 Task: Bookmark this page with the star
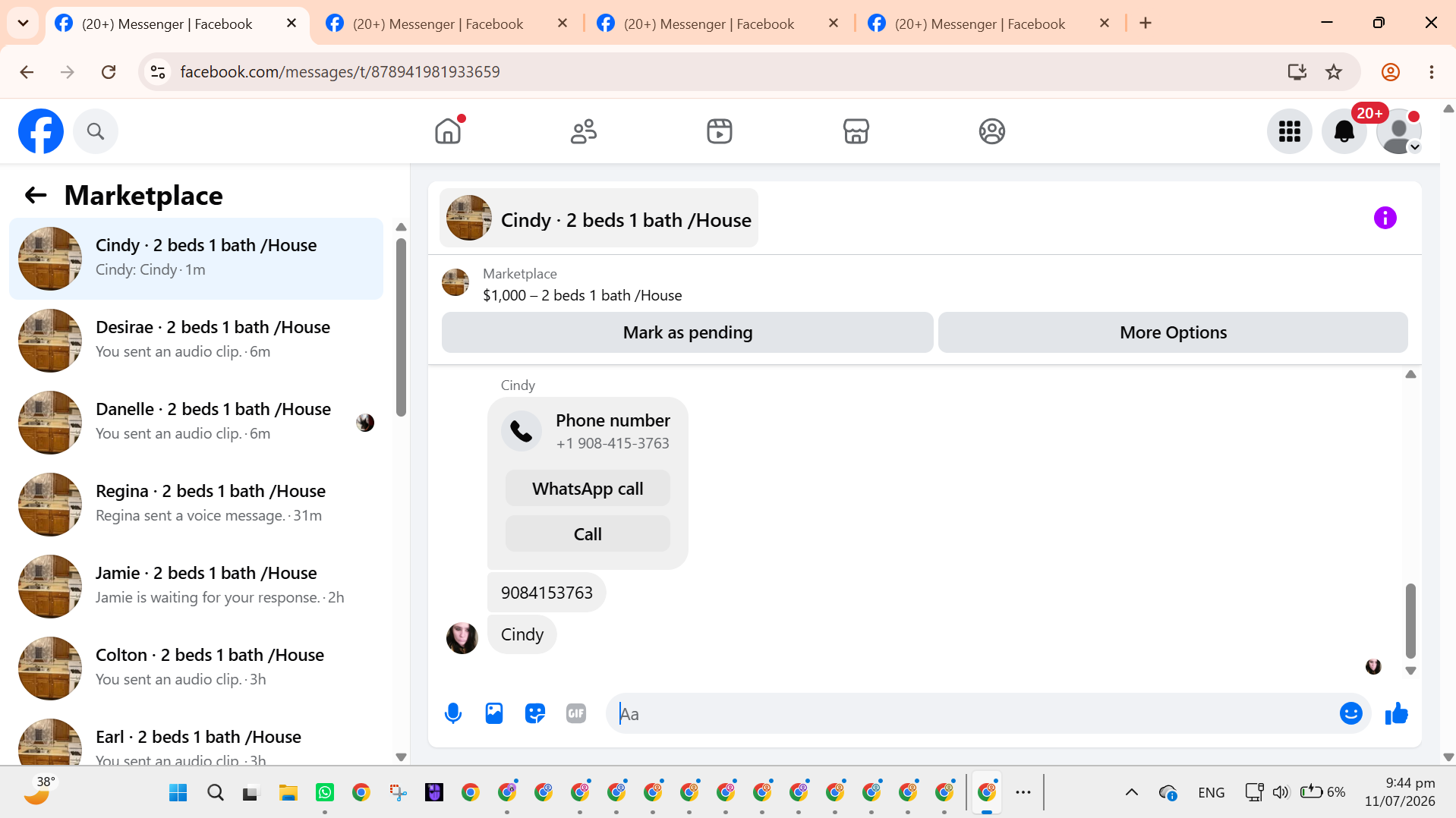(1334, 72)
